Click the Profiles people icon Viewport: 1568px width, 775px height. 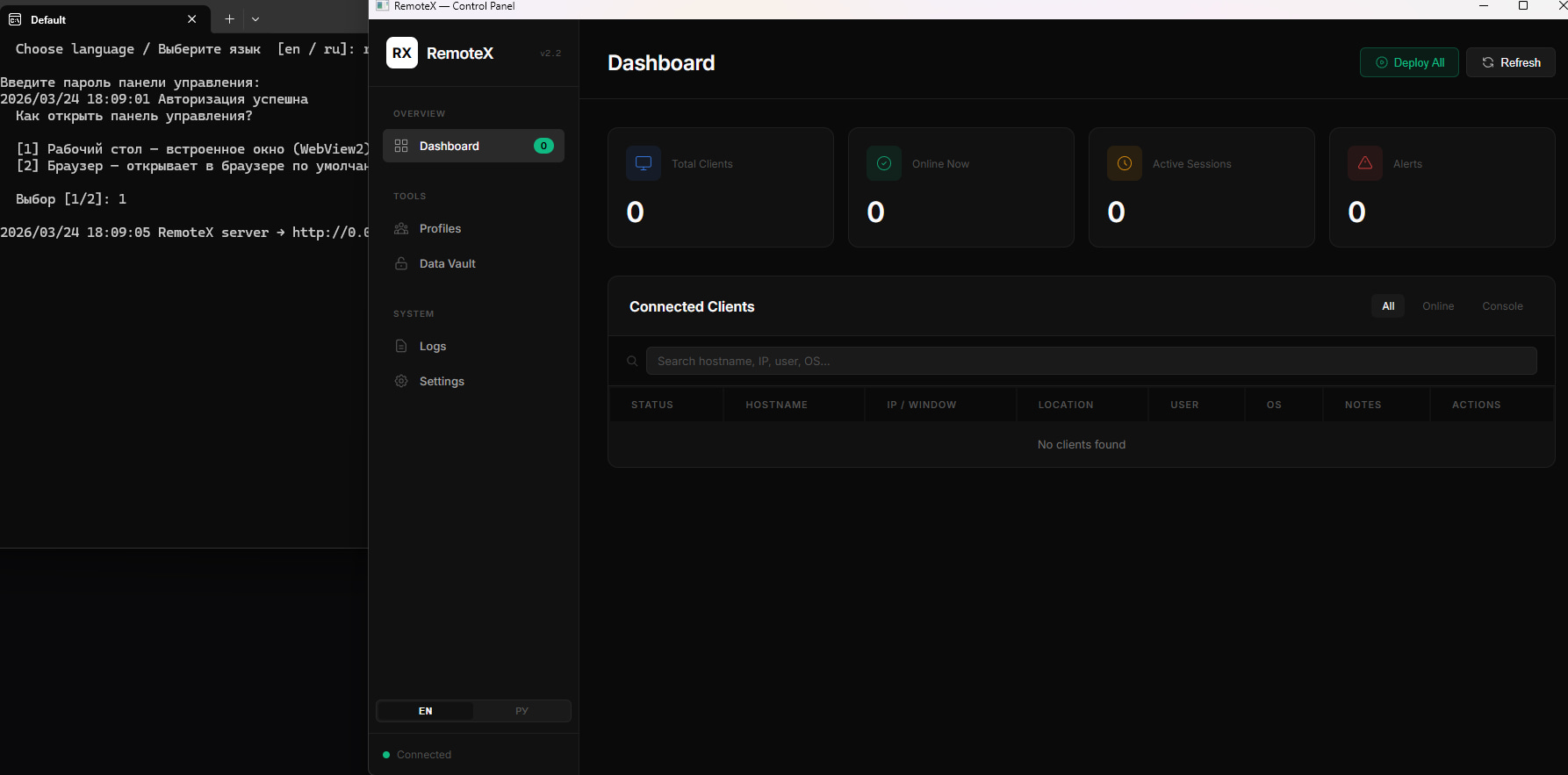(x=401, y=228)
